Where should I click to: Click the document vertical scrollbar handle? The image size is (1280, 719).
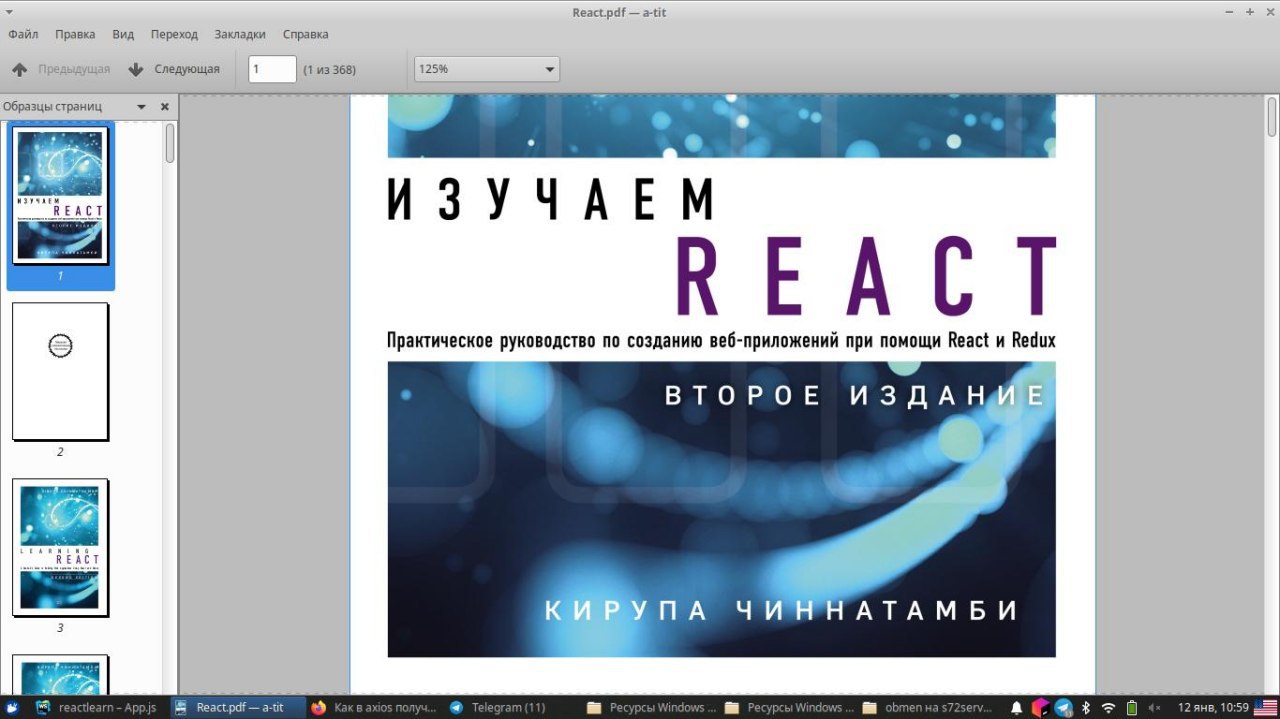[x=1272, y=118]
